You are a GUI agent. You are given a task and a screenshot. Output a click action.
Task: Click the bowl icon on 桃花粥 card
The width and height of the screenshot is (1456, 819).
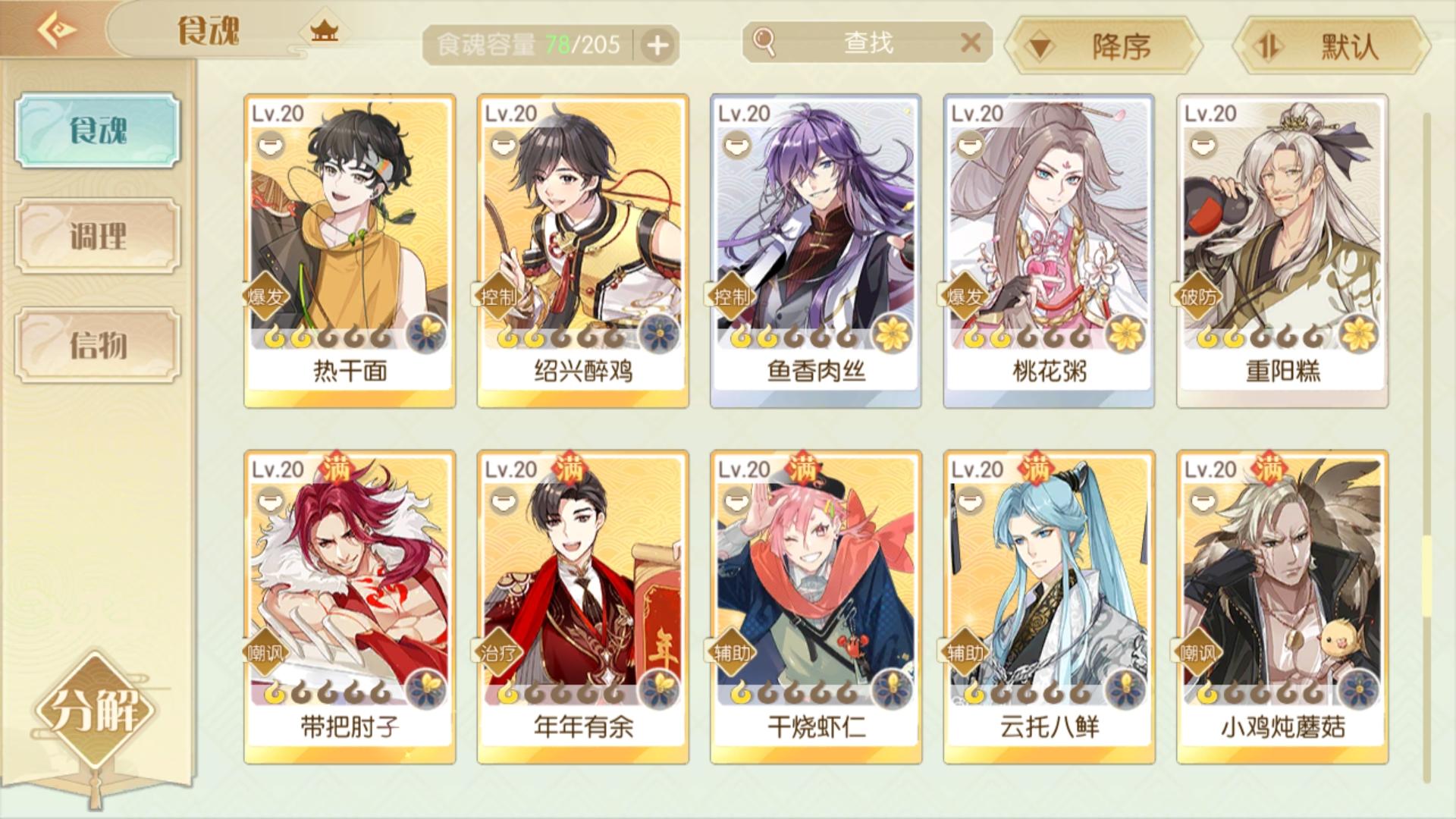(970, 144)
